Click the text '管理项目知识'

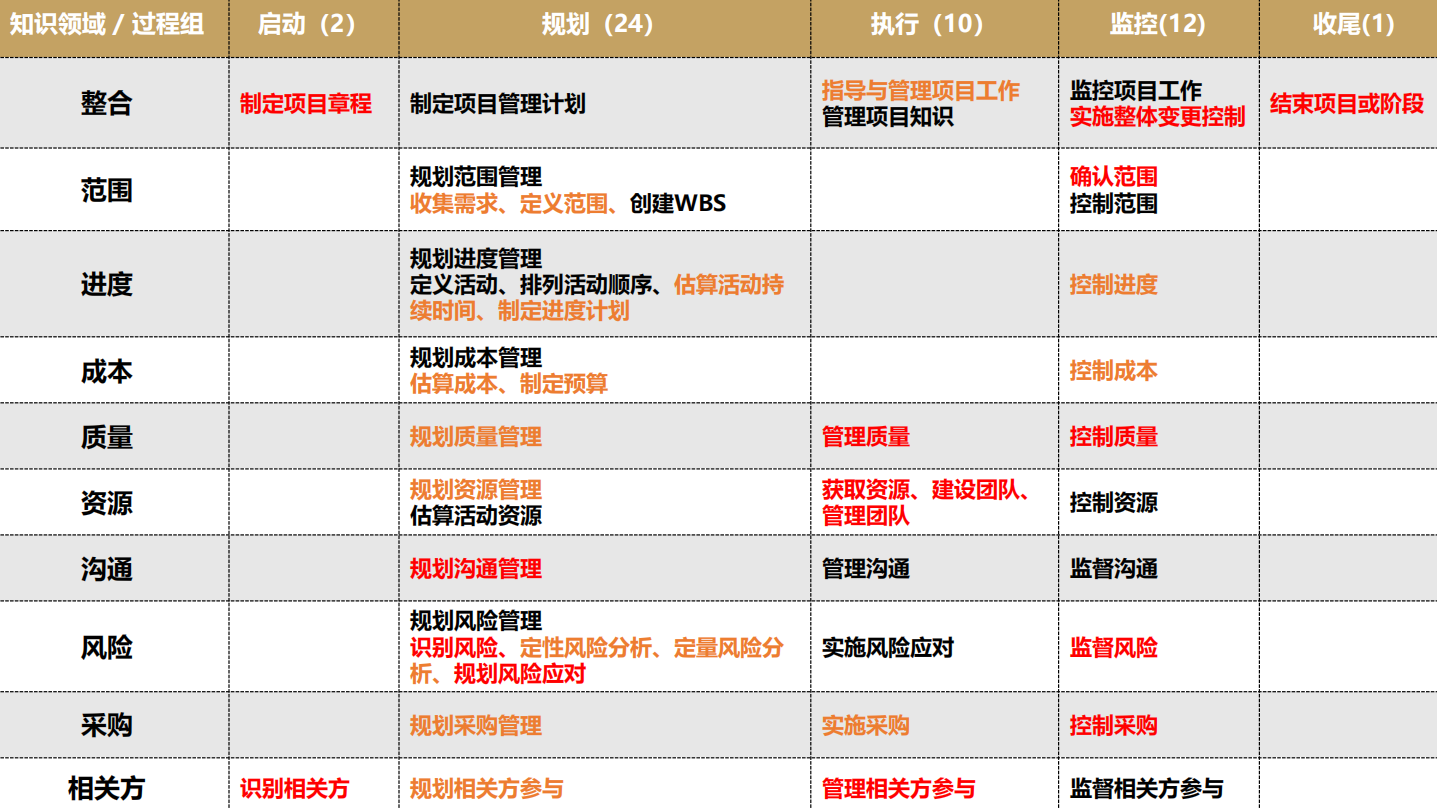pos(887,117)
